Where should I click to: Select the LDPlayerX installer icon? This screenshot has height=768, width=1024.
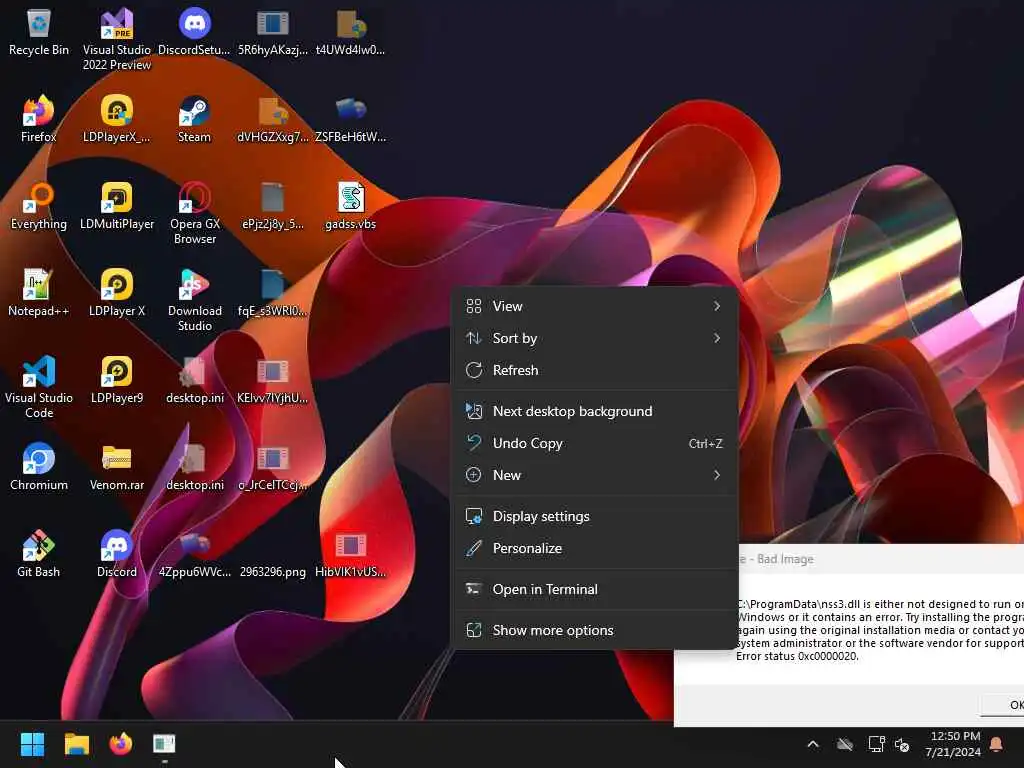click(x=117, y=119)
